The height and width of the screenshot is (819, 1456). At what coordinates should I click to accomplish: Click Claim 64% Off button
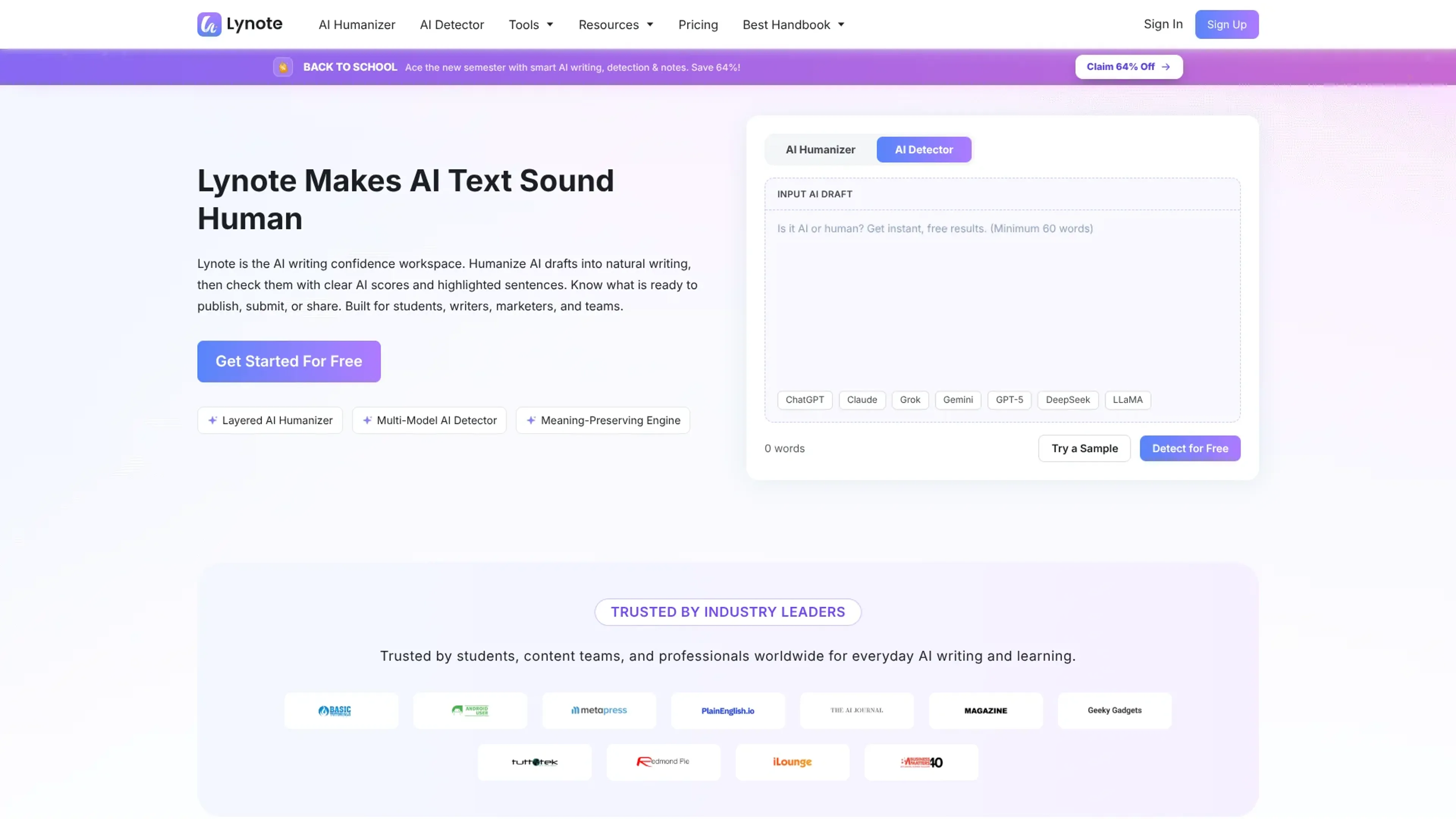tap(1129, 67)
